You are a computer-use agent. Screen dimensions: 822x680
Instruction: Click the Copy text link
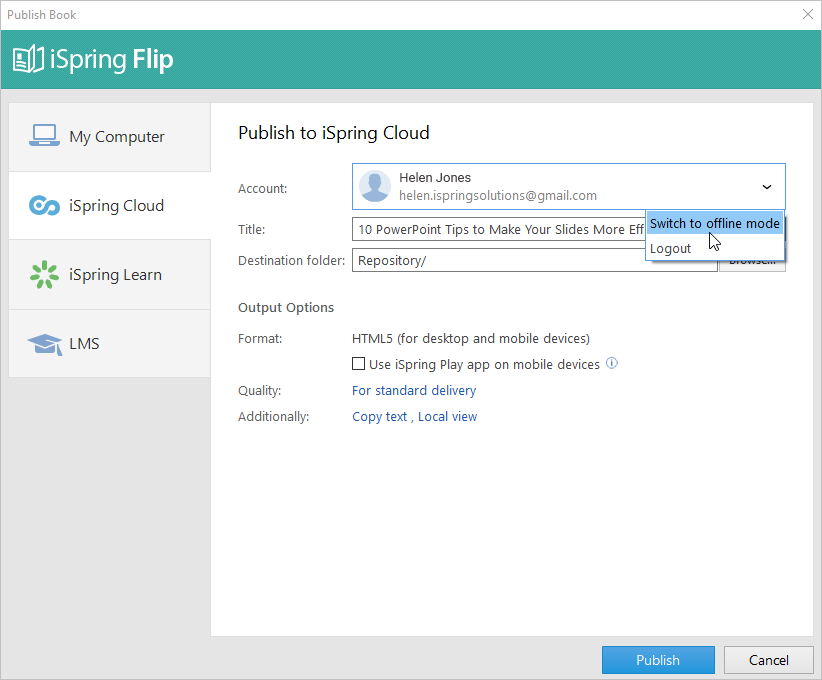[380, 417]
